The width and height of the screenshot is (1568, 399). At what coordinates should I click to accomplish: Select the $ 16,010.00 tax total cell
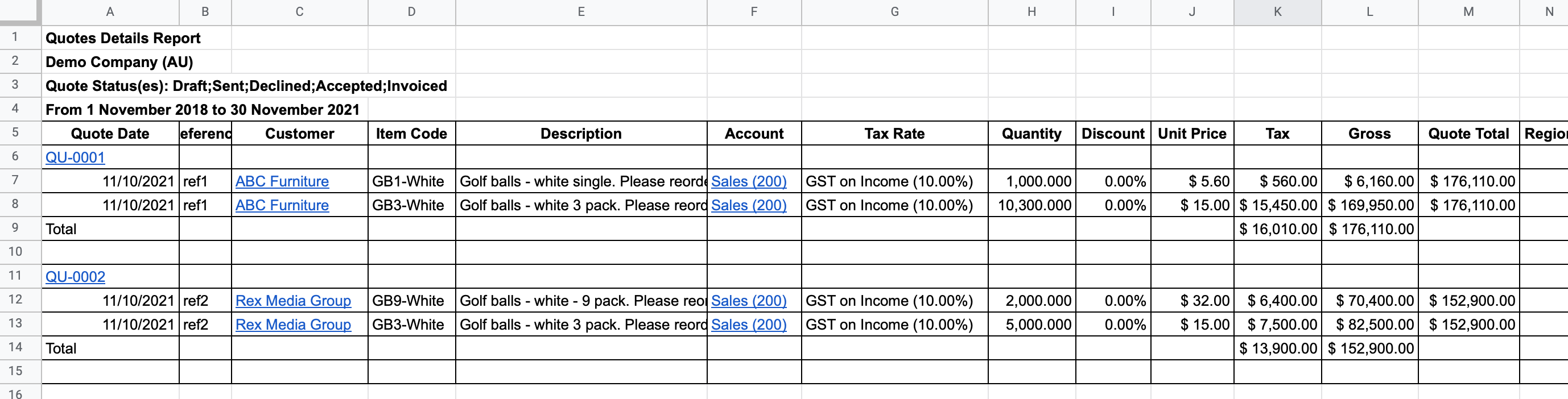[1278, 228]
